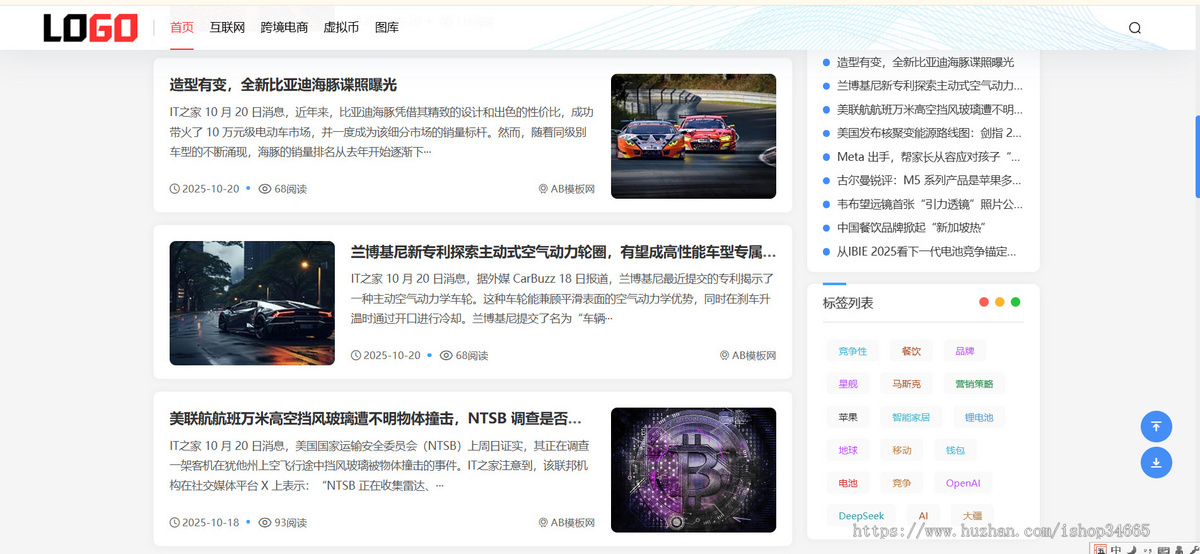This screenshot has width=1200, height=554.
Task: Click eye icon next to 93阅读
Action: (265, 523)
